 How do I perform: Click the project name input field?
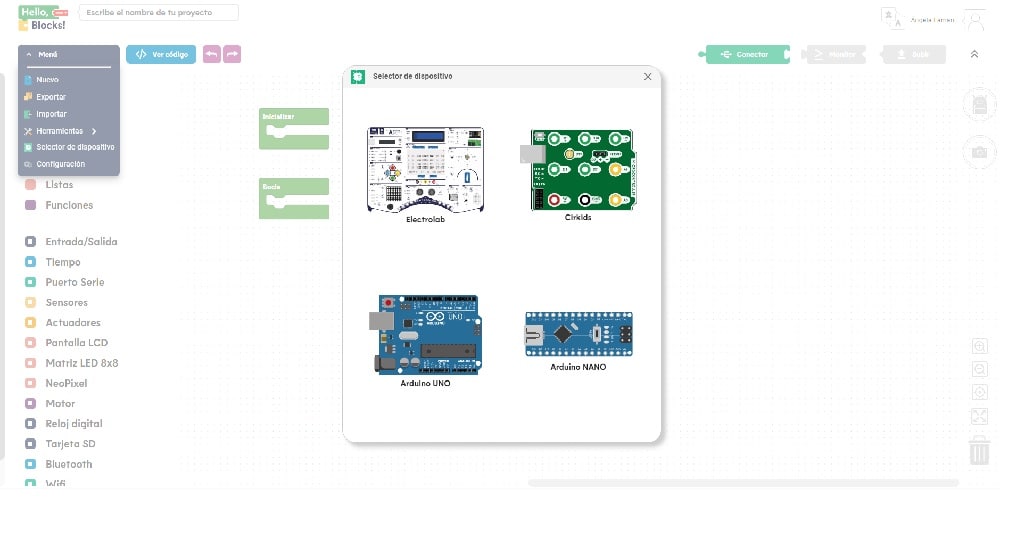[x=158, y=12]
